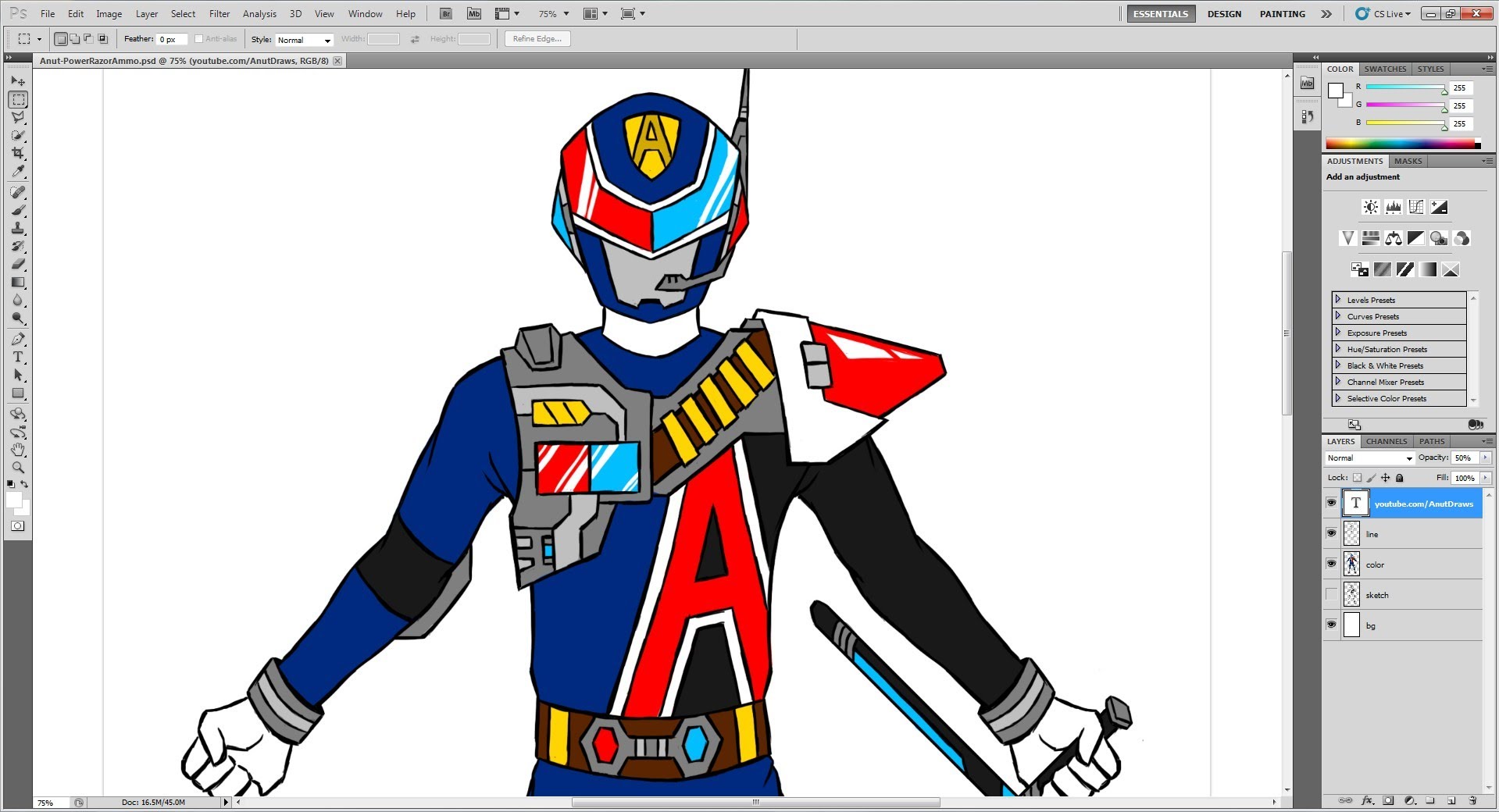Screen dimensions: 1499x812
Task: Select the Brush tool
Action: click(x=17, y=211)
